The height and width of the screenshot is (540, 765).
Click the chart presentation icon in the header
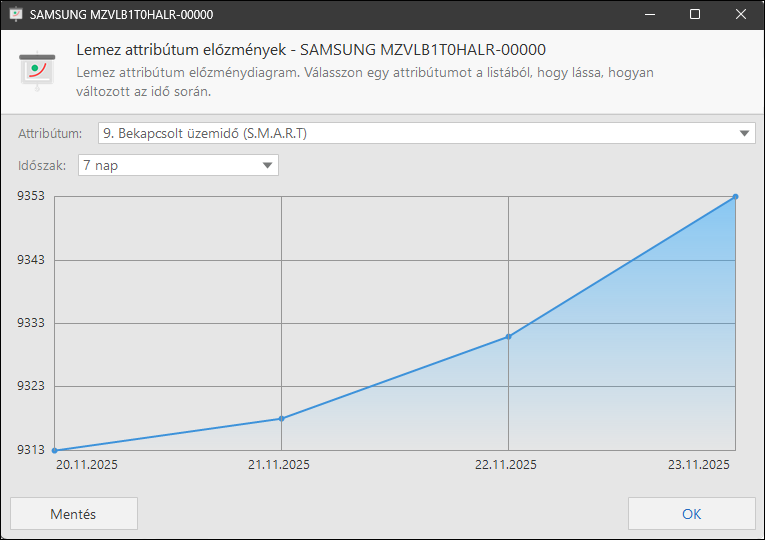[x=37, y=70]
